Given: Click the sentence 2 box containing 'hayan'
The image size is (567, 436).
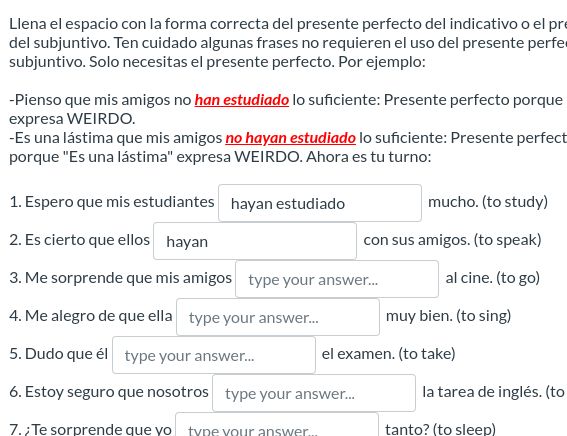Looking at the screenshot, I should pos(255,241).
